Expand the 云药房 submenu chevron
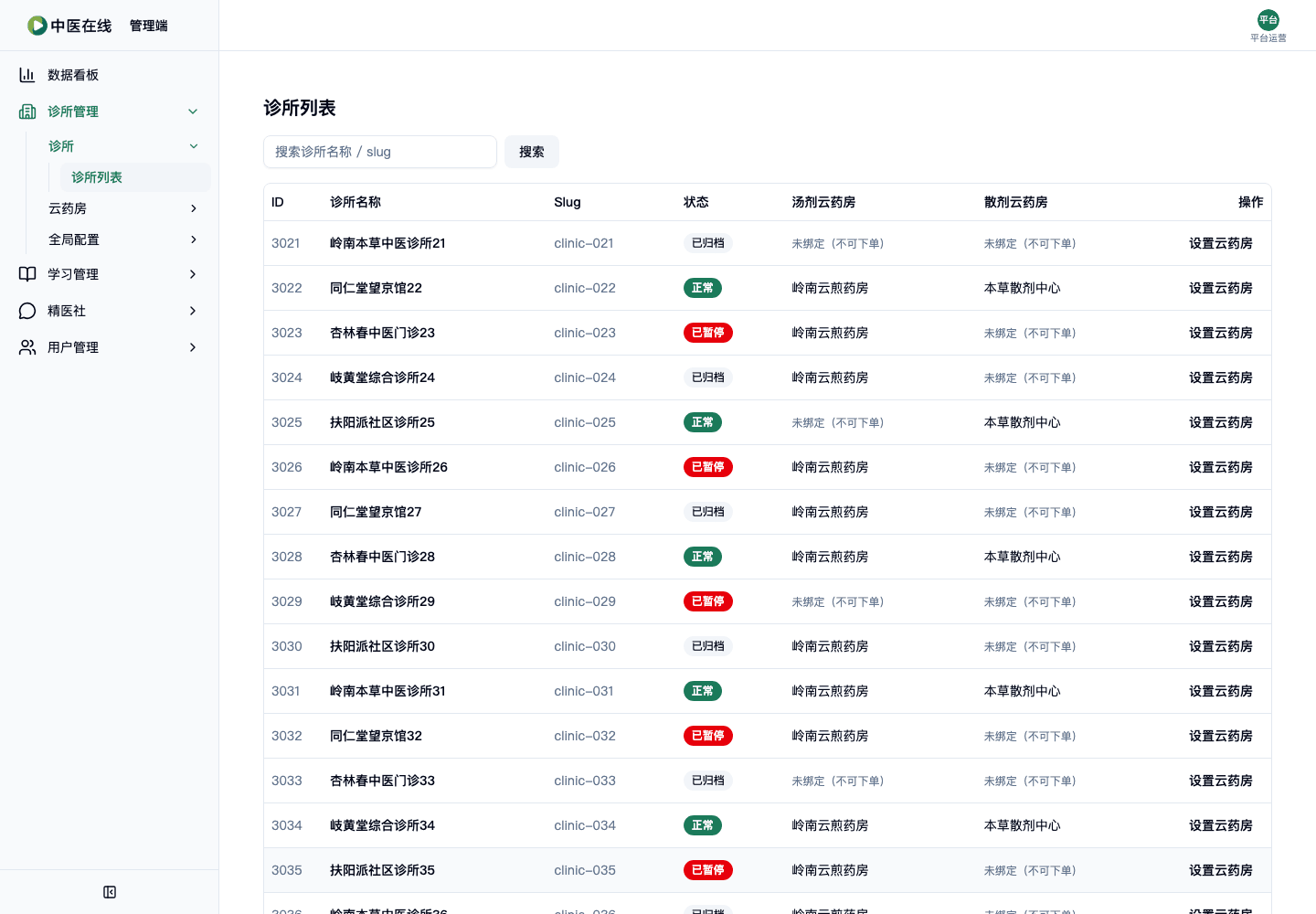 (x=194, y=208)
